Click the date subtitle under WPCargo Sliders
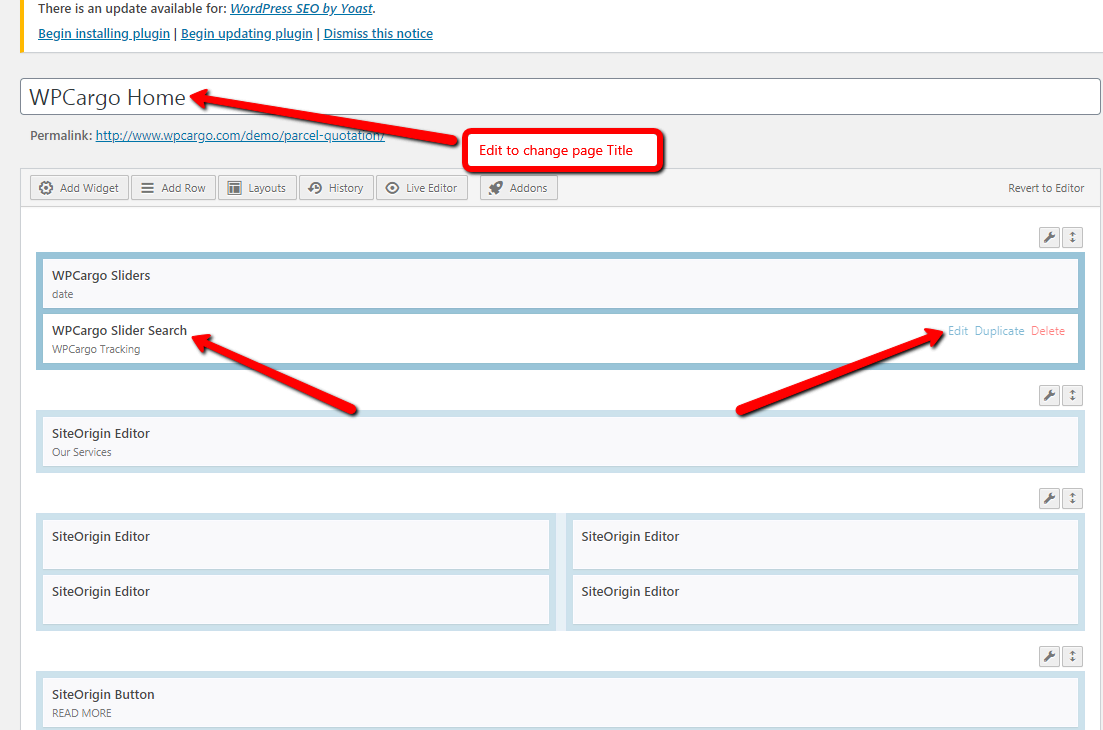 point(63,295)
